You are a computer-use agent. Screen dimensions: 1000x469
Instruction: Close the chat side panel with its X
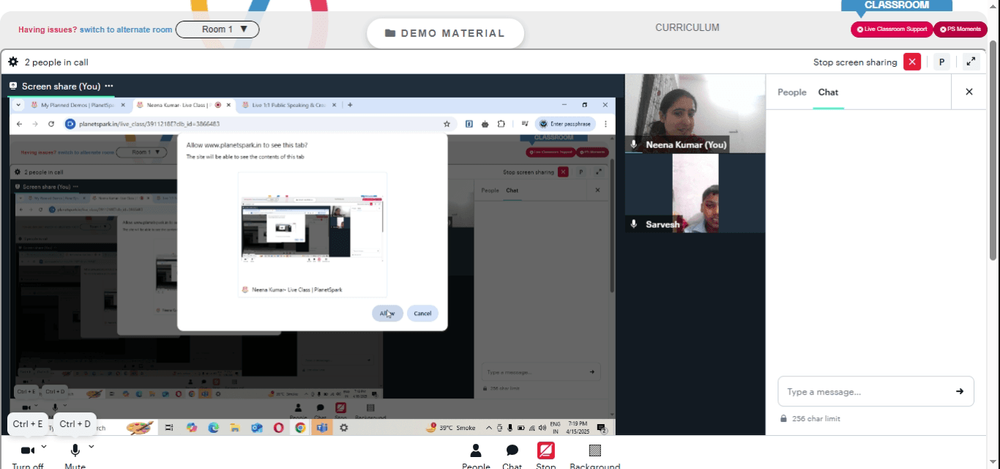[x=969, y=92]
